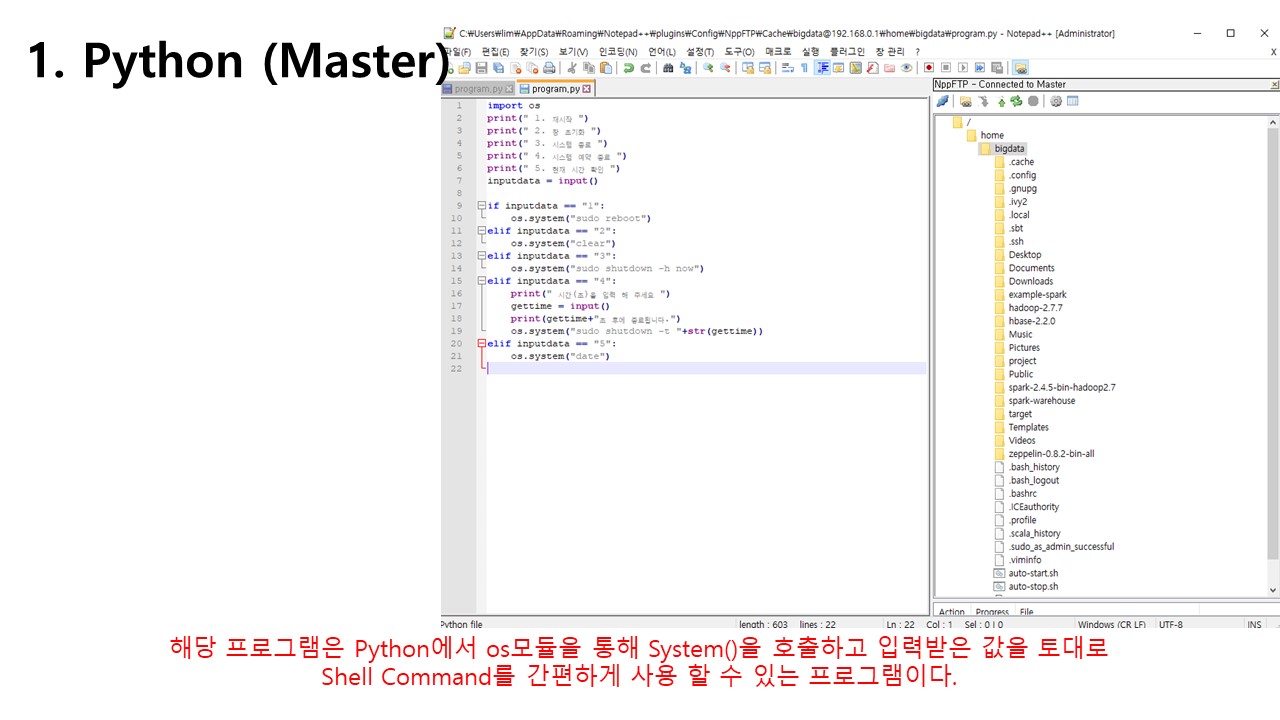The width and height of the screenshot is (1280, 720).
Task: Save the file using the Save icon
Action: [x=481, y=68]
